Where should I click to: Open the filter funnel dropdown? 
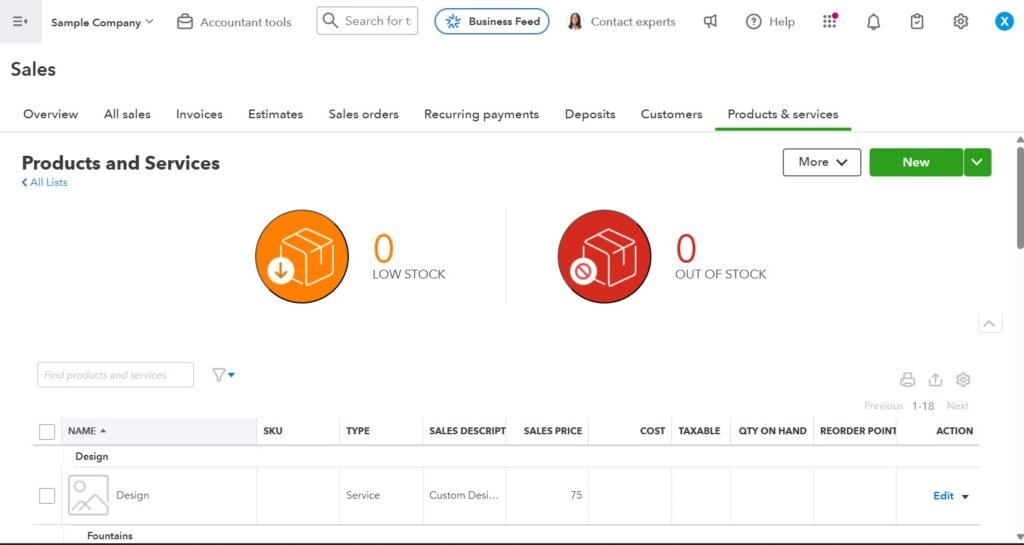point(223,375)
